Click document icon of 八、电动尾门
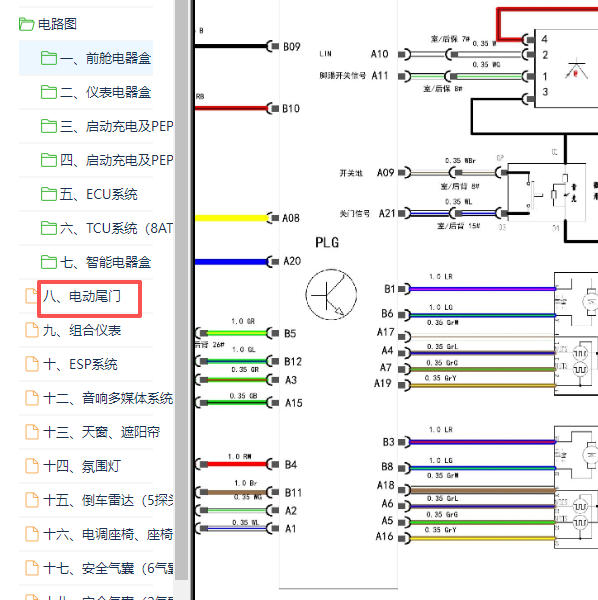The height and width of the screenshot is (600, 598). (31, 296)
